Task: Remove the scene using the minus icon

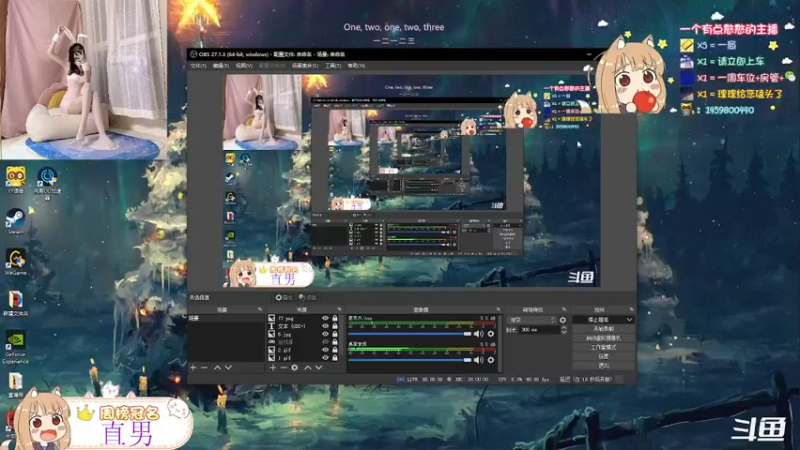Action: point(204,367)
